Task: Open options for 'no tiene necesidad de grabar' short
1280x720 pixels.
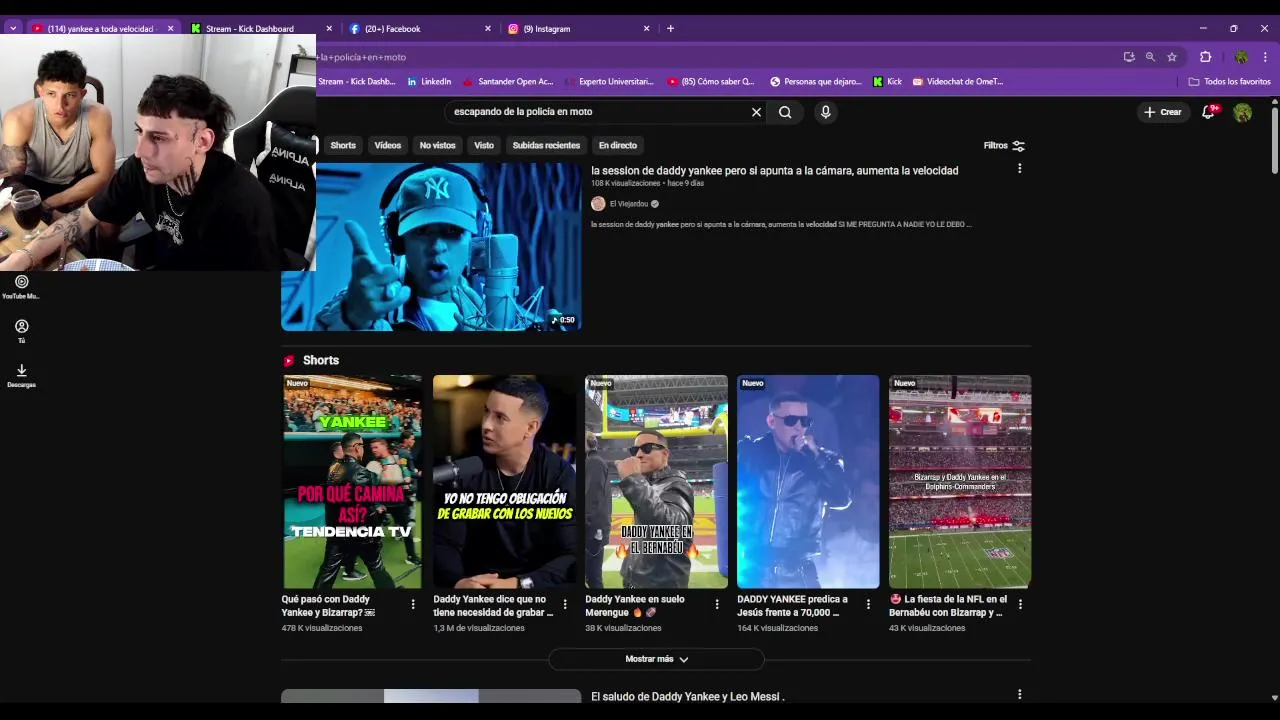Action: pos(565,604)
